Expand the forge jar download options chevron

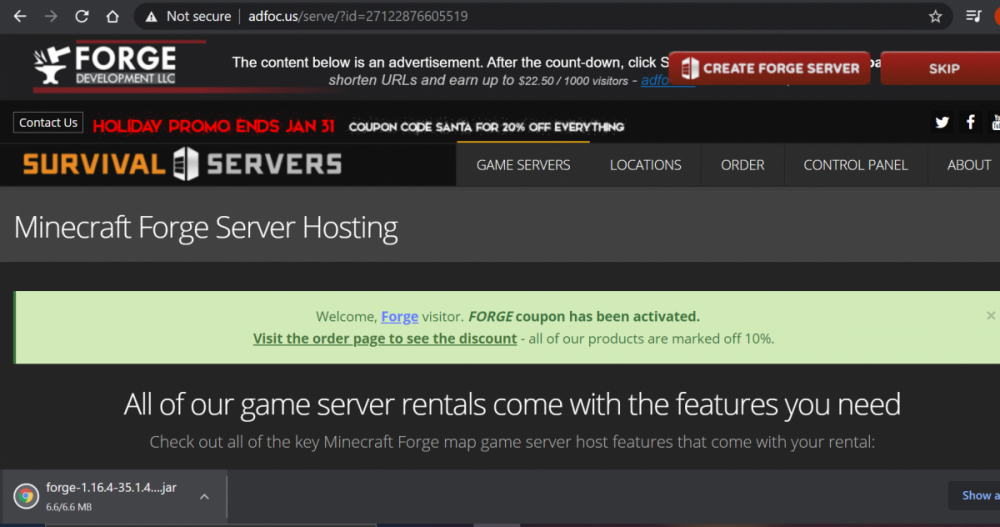click(x=204, y=496)
